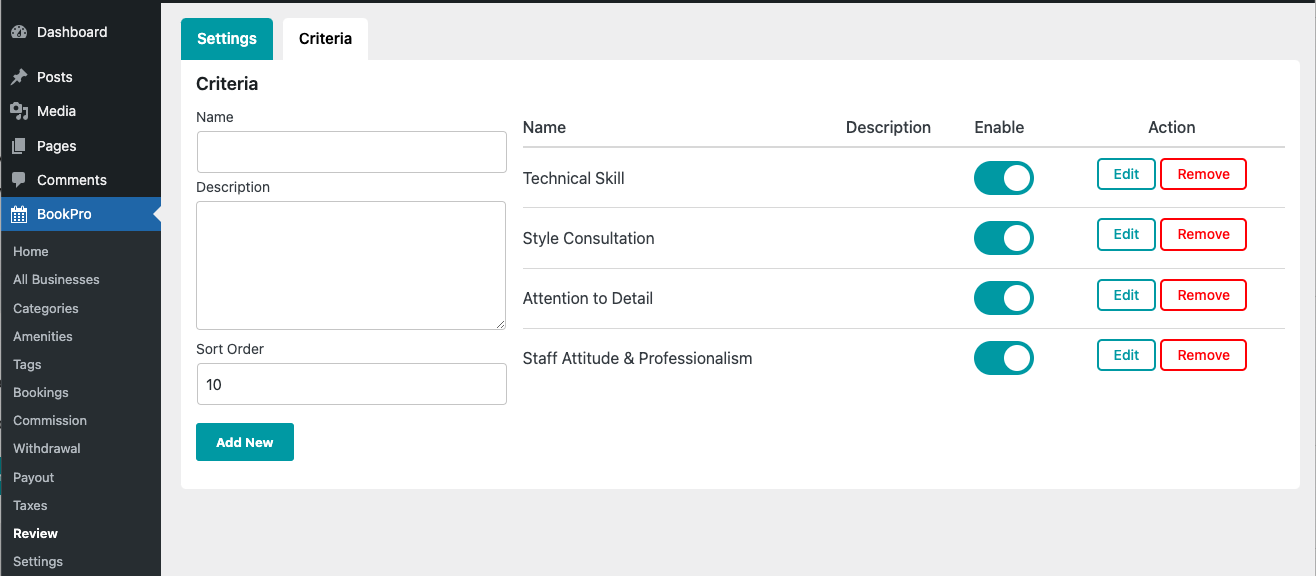Edit the Technical Skill criterion
Screen dimensions: 1316x576
click(1126, 174)
